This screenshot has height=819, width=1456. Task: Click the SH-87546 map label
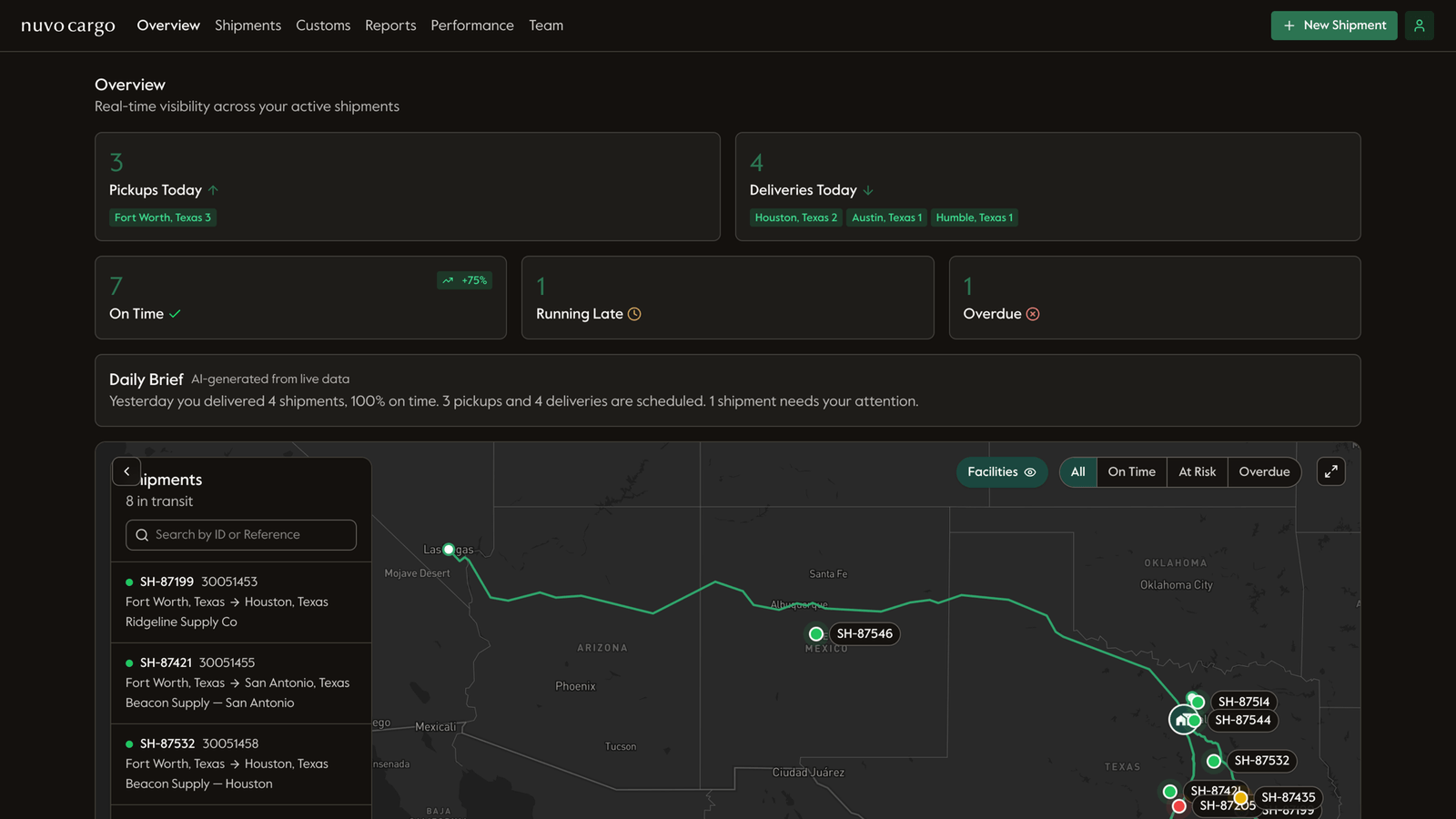pyautogui.click(x=864, y=634)
